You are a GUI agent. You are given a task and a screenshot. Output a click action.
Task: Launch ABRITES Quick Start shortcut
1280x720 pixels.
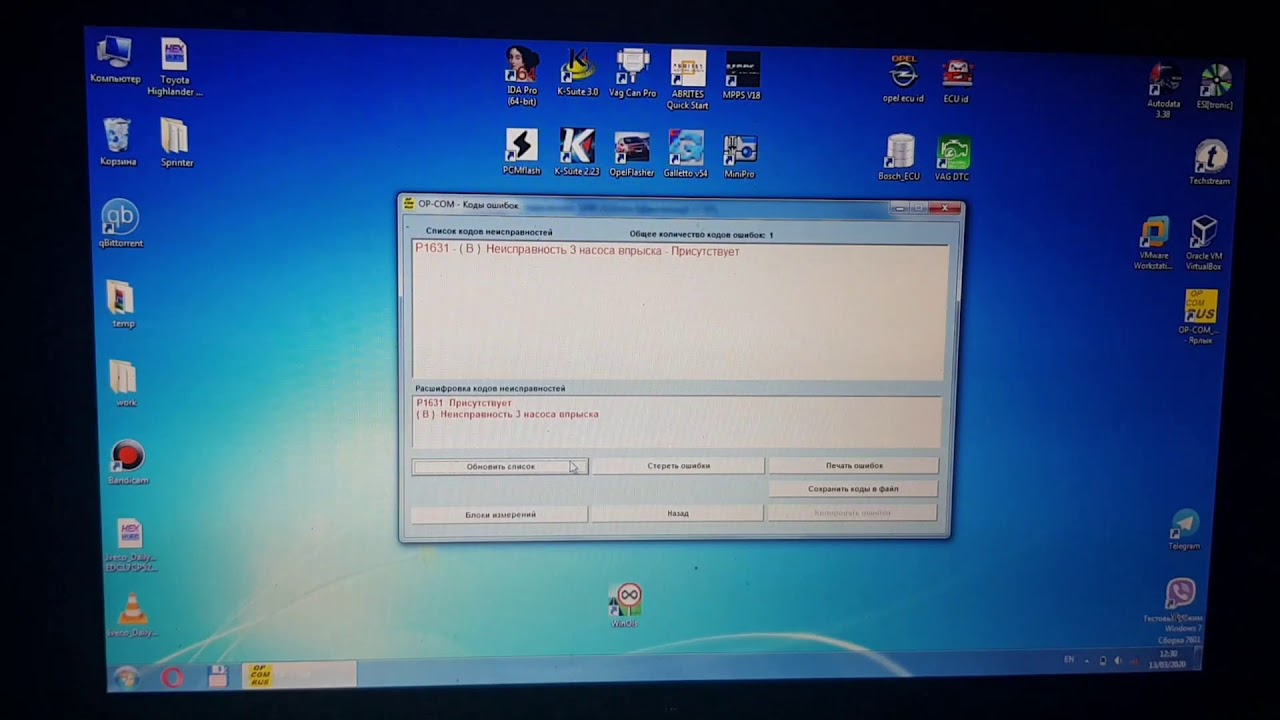[x=688, y=79]
